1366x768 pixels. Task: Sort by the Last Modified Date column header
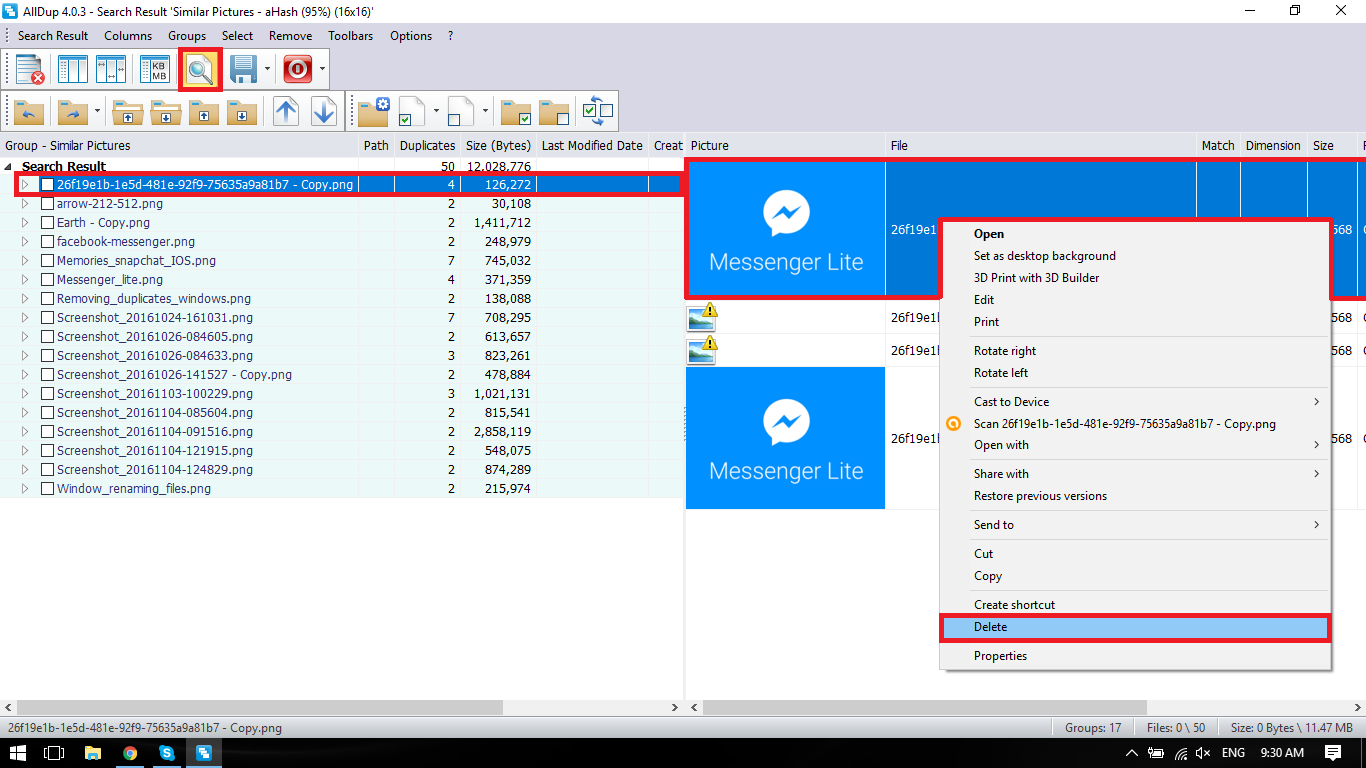592,146
